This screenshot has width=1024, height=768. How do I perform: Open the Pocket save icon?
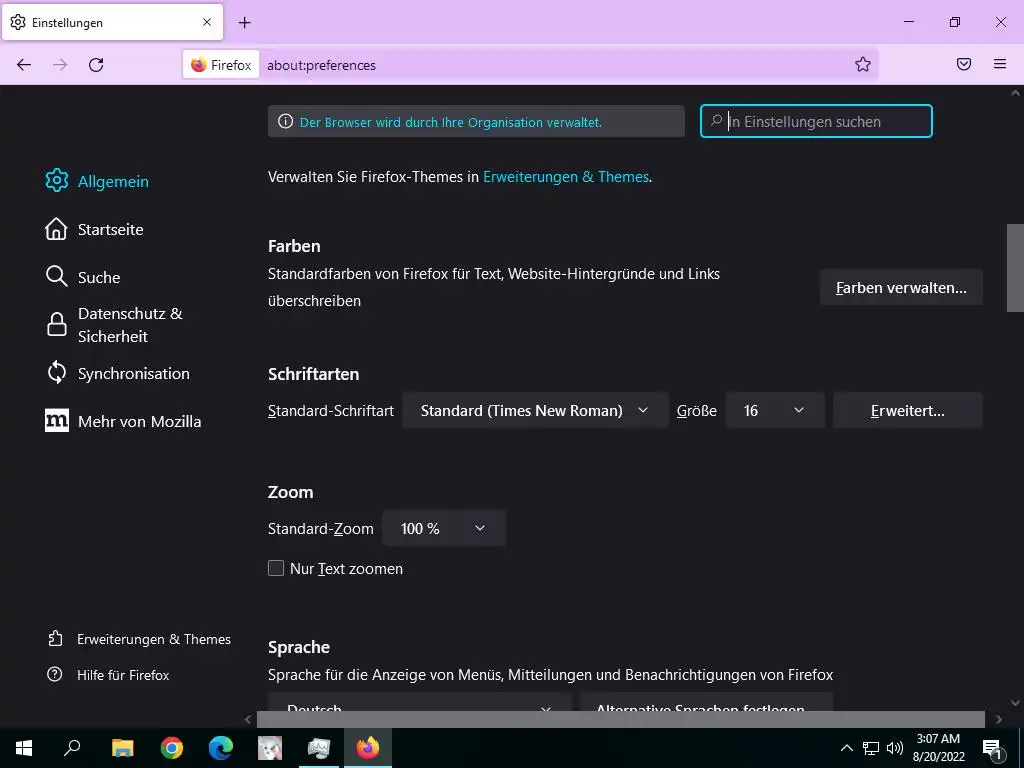pos(964,64)
